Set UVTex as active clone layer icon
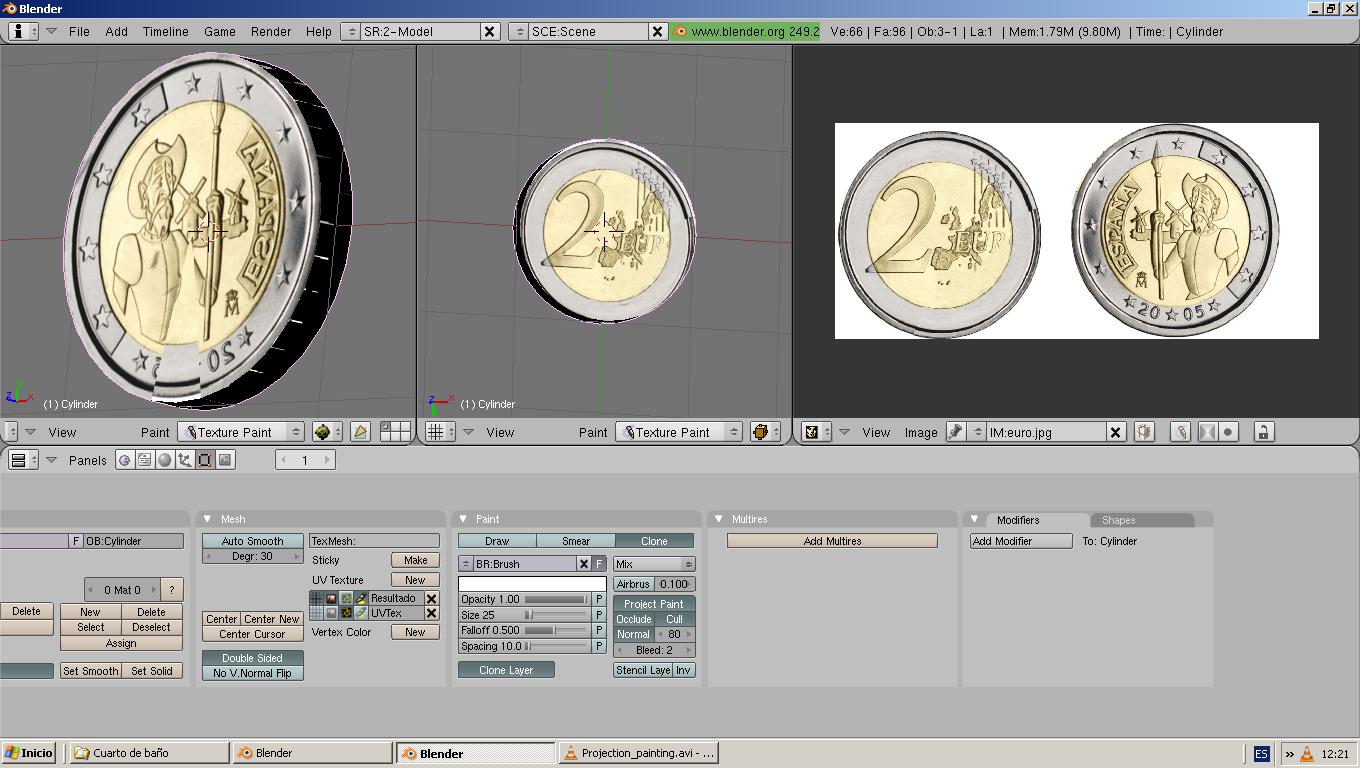The height and width of the screenshot is (768, 1360). [346, 613]
